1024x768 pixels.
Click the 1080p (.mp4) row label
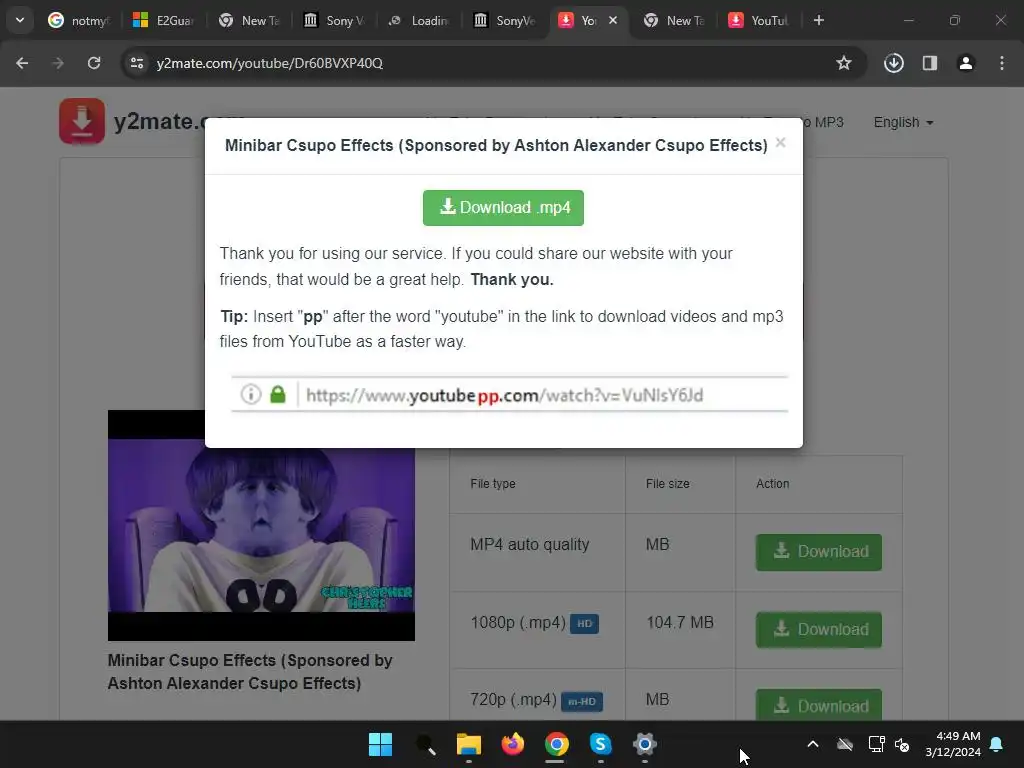(x=518, y=622)
